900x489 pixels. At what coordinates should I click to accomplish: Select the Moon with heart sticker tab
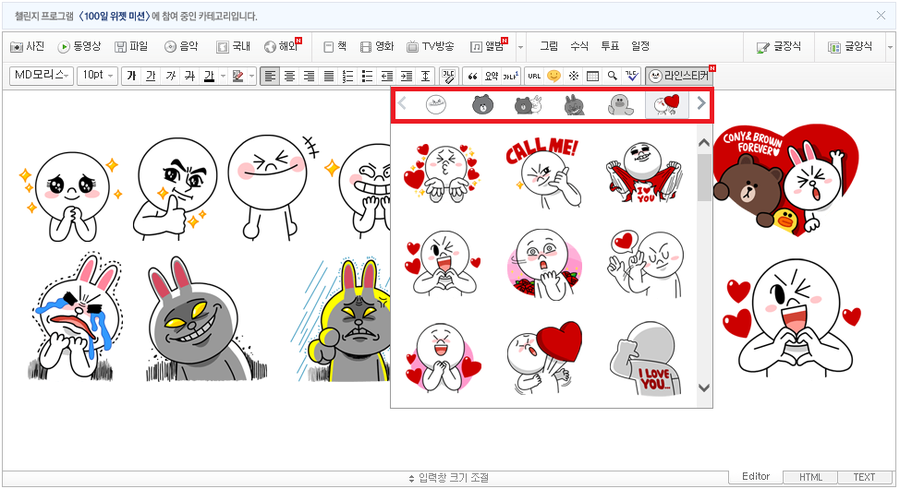[667, 105]
